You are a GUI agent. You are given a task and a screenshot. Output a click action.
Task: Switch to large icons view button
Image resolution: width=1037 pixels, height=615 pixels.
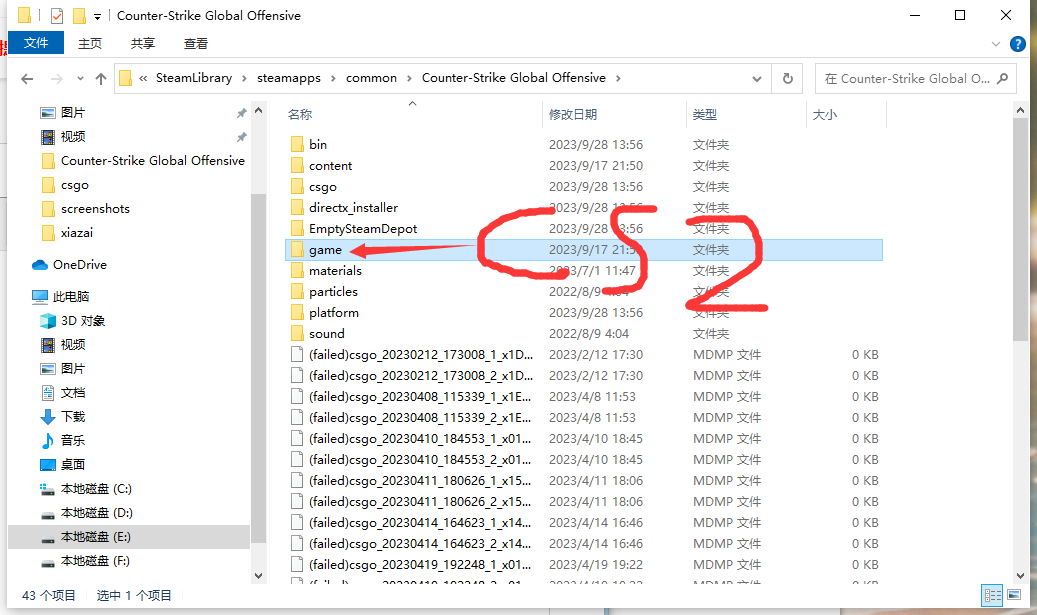[x=1014, y=595]
